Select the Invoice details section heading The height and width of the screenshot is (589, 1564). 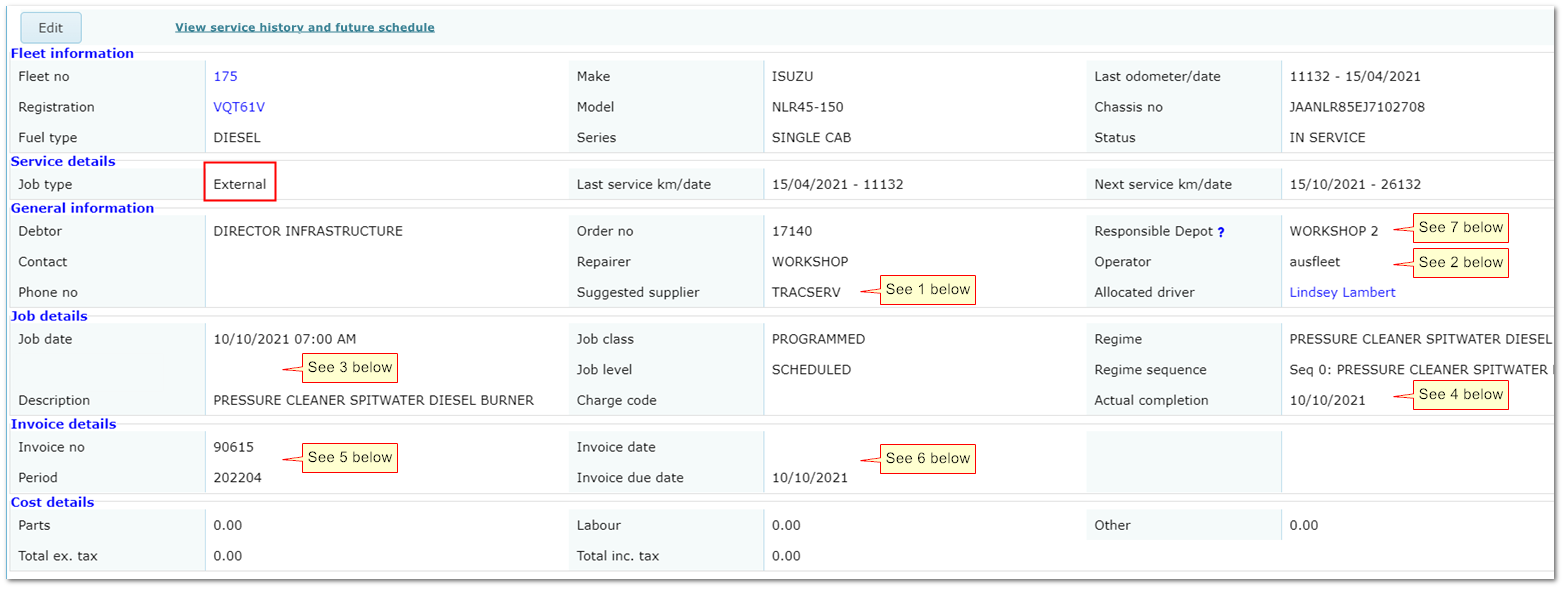click(63, 424)
